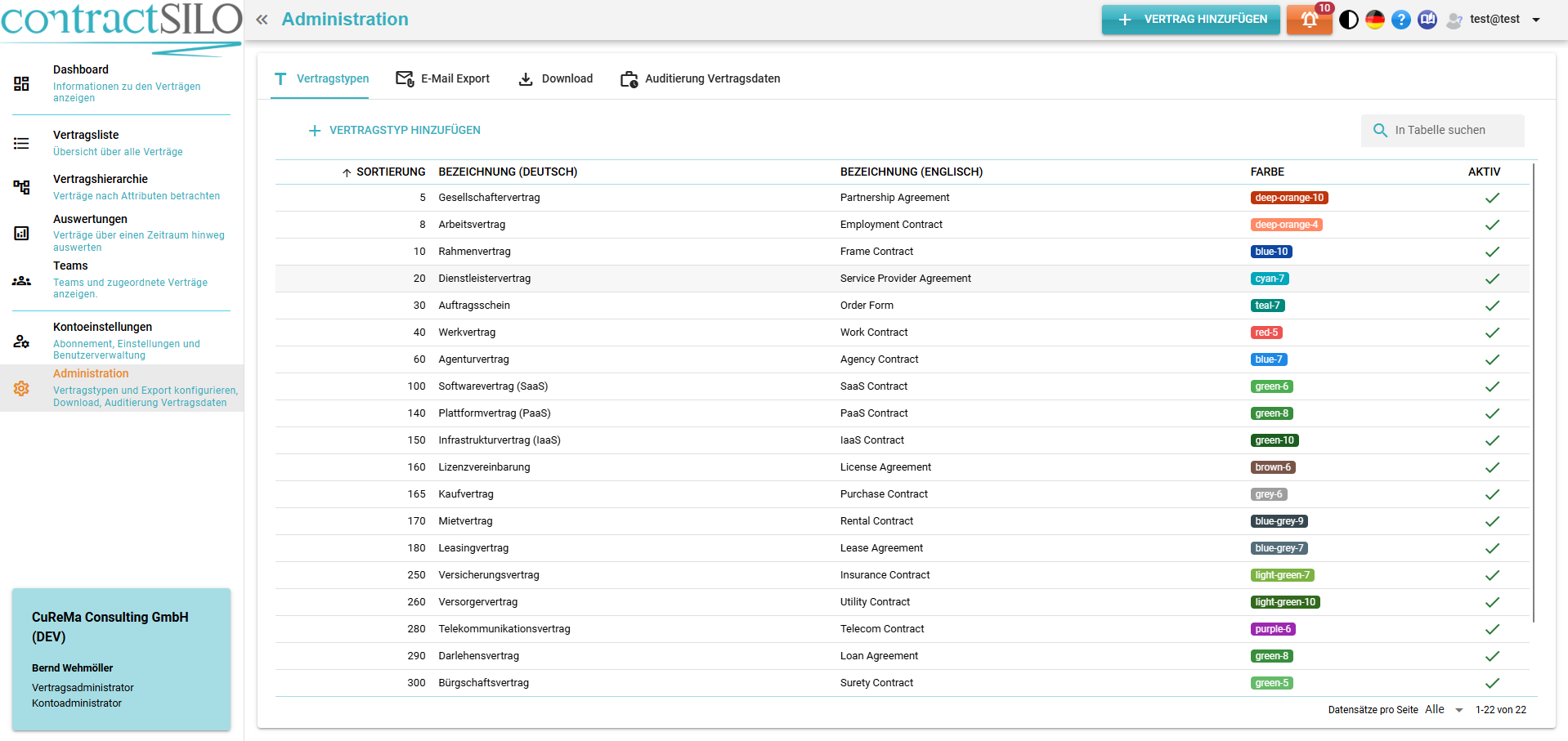
Task: Click the Teams group icon
Action: [x=21, y=280]
